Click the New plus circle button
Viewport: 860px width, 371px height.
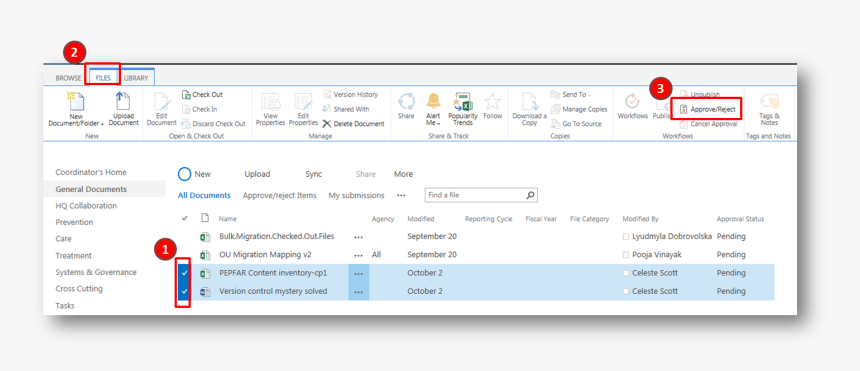184,174
